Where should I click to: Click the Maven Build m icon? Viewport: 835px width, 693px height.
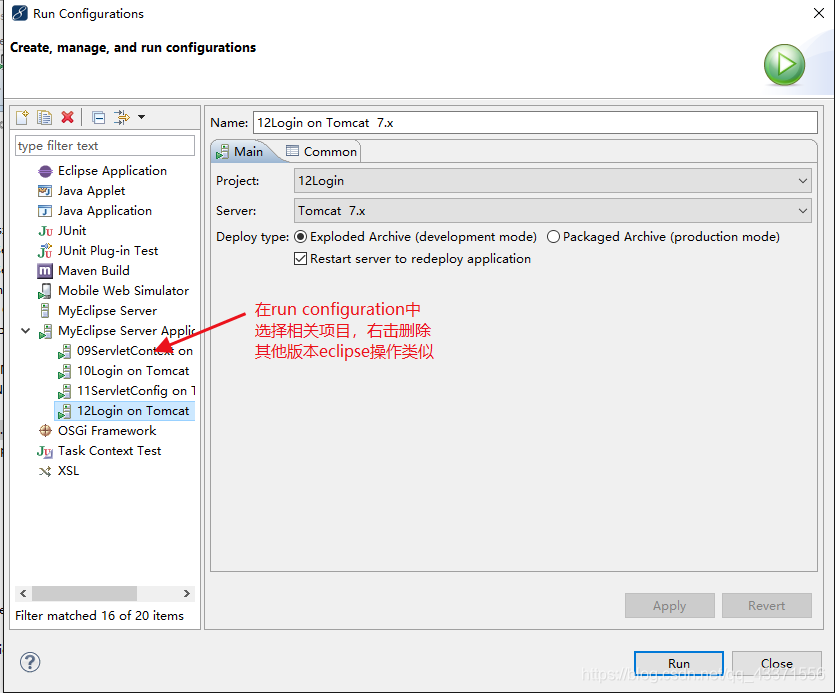(45, 271)
